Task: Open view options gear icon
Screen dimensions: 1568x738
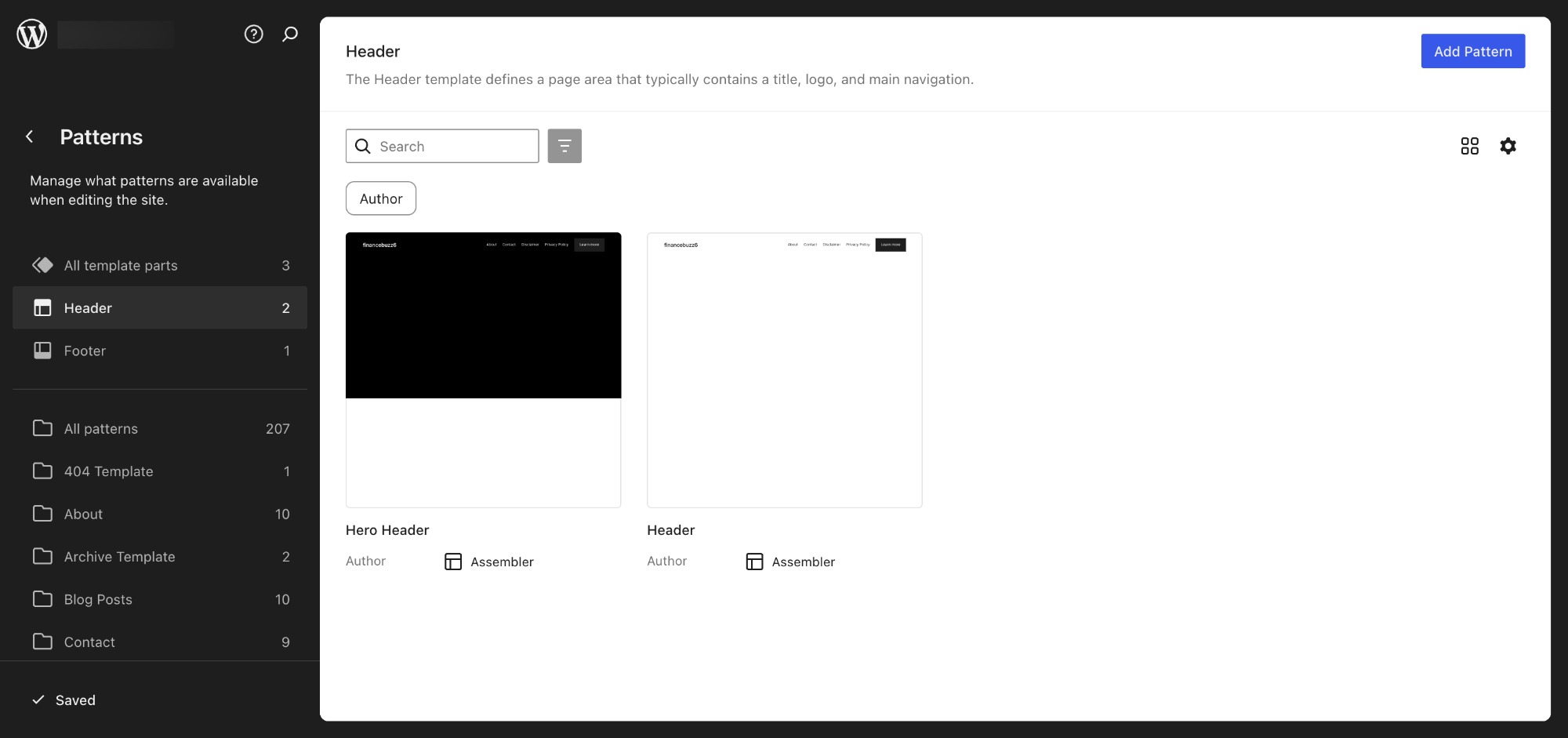Action: click(x=1508, y=146)
